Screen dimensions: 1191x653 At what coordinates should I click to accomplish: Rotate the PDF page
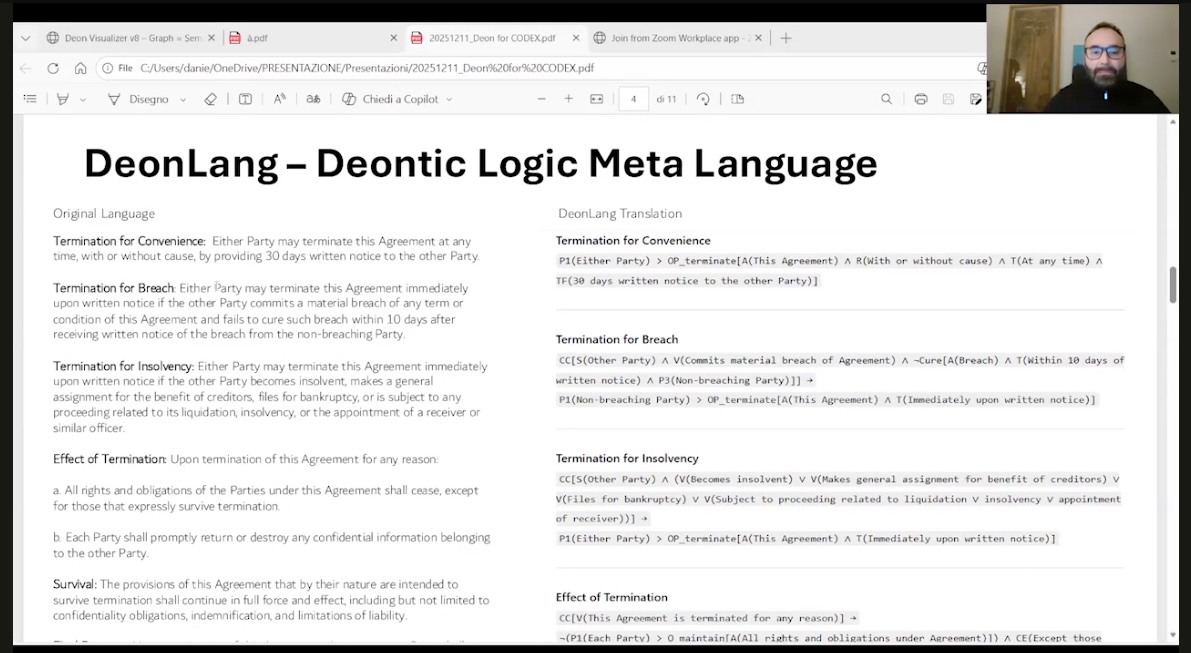tap(703, 99)
